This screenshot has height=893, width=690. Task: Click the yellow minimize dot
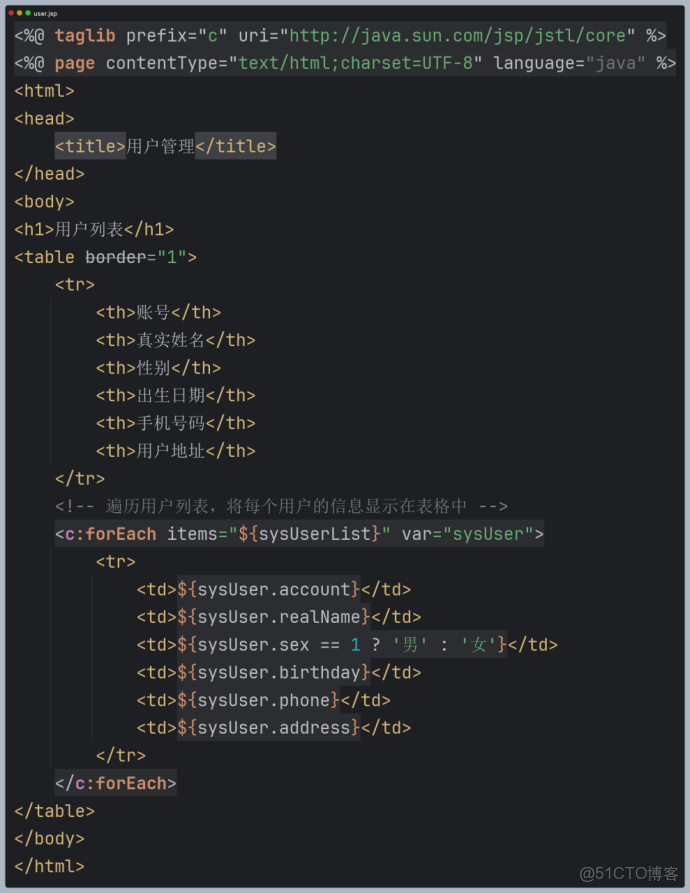point(19,12)
